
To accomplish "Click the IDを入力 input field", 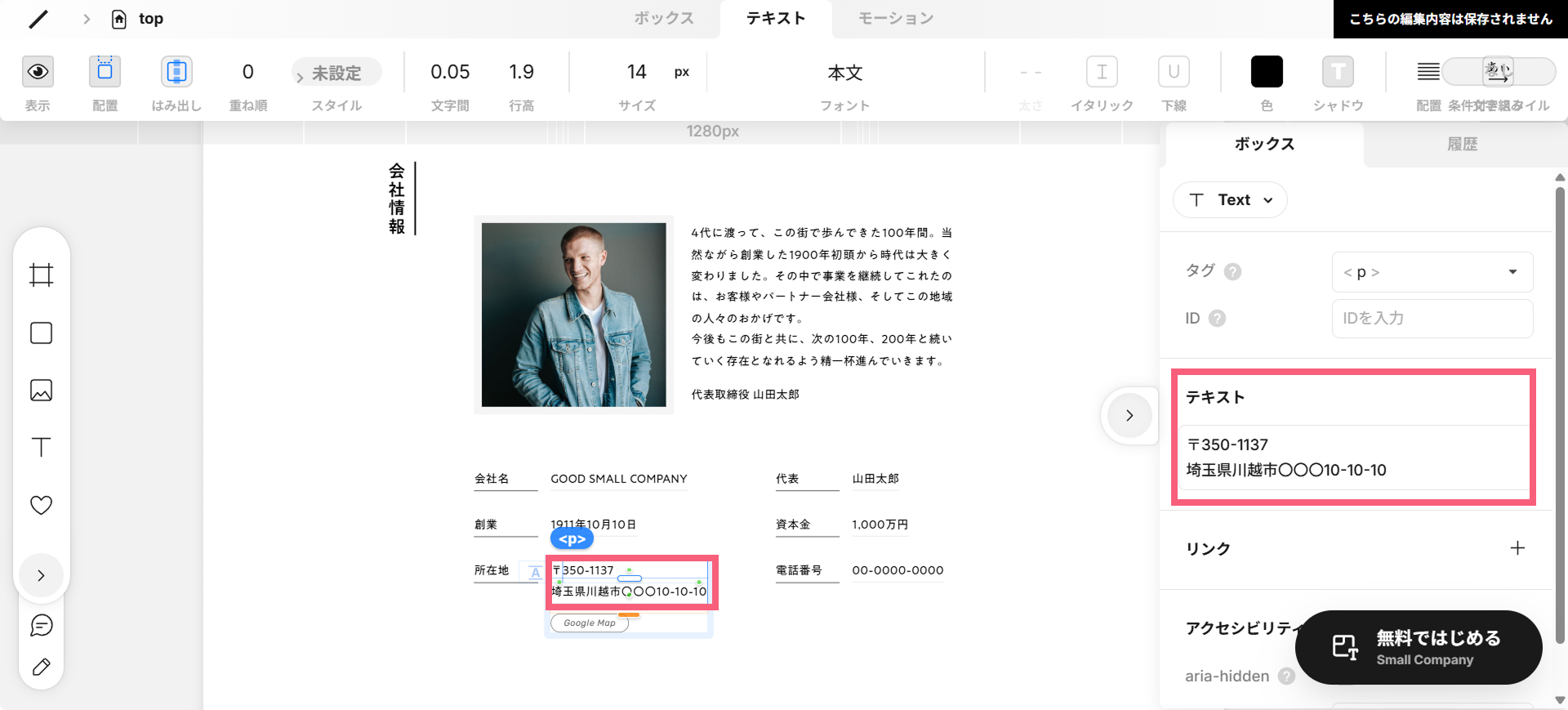I will click(x=1432, y=319).
